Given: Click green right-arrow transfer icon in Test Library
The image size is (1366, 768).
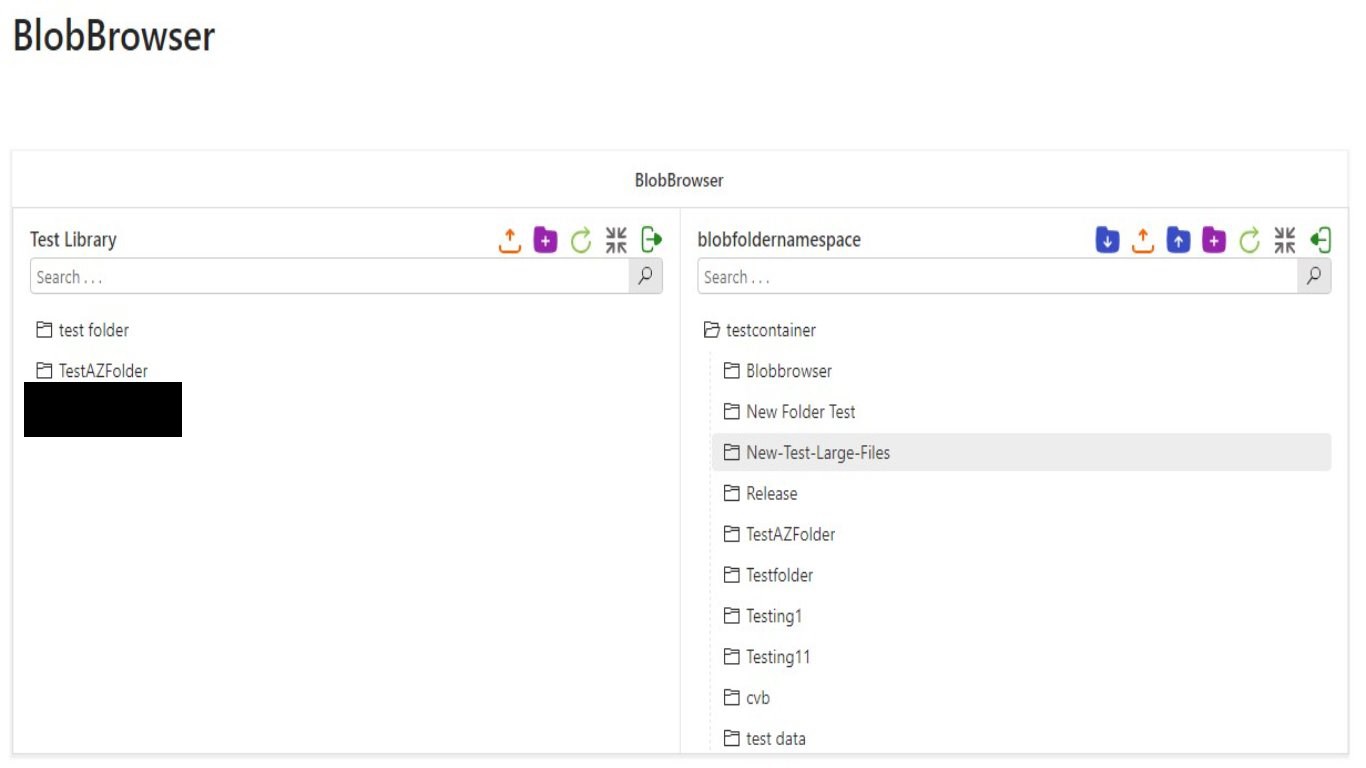Looking at the screenshot, I should tap(651, 240).
